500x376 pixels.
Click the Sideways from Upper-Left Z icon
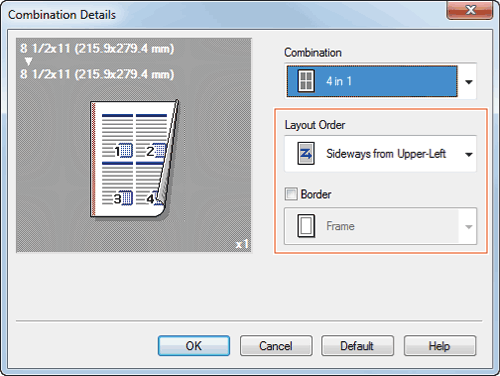point(306,154)
